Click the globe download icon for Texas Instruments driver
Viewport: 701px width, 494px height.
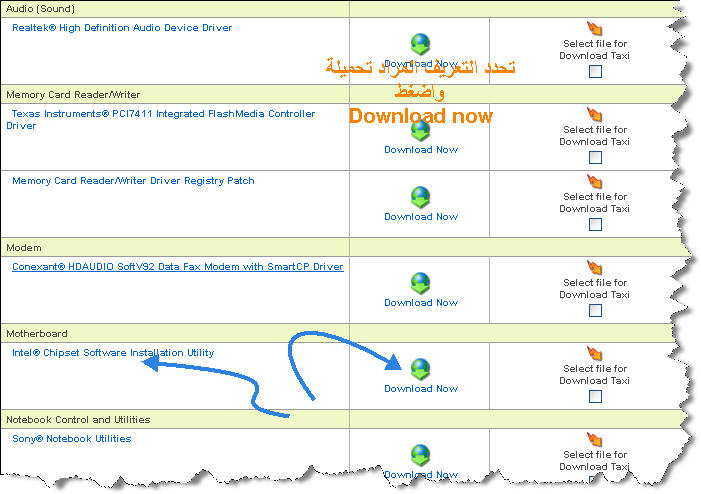click(x=420, y=131)
